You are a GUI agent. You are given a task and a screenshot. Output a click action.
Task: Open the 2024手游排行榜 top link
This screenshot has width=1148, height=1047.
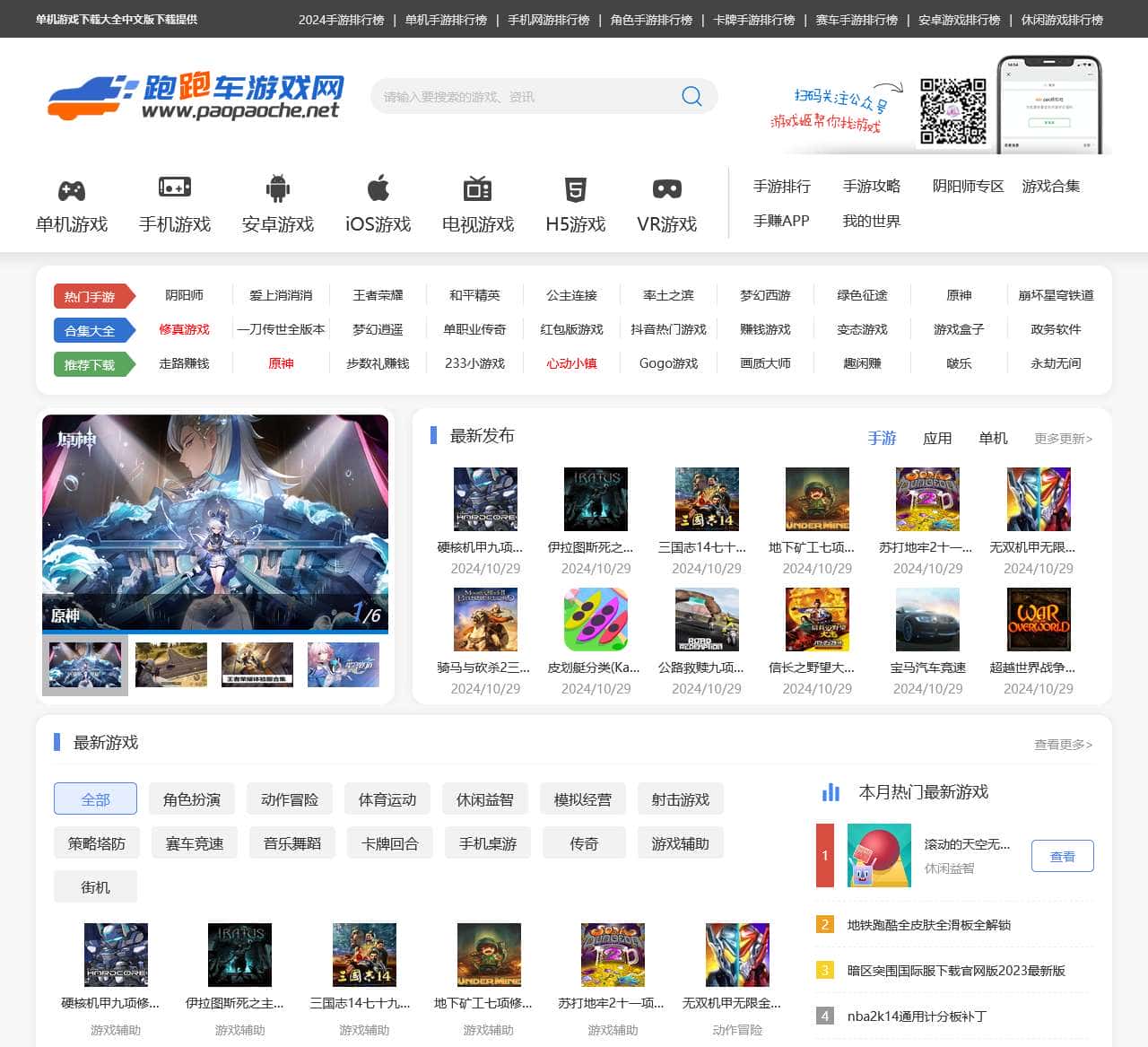(342, 19)
